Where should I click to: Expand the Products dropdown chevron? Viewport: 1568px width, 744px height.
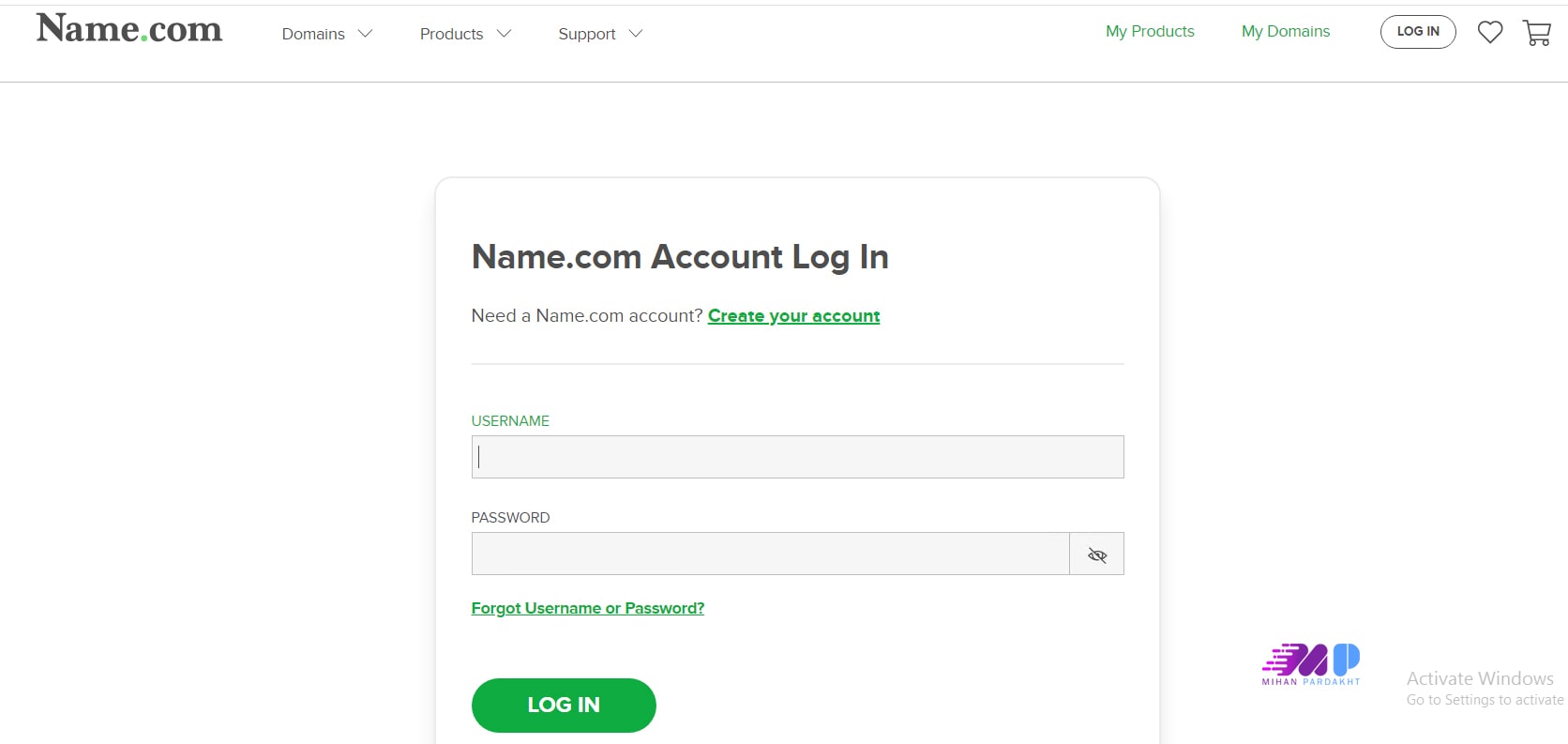click(504, 34)
